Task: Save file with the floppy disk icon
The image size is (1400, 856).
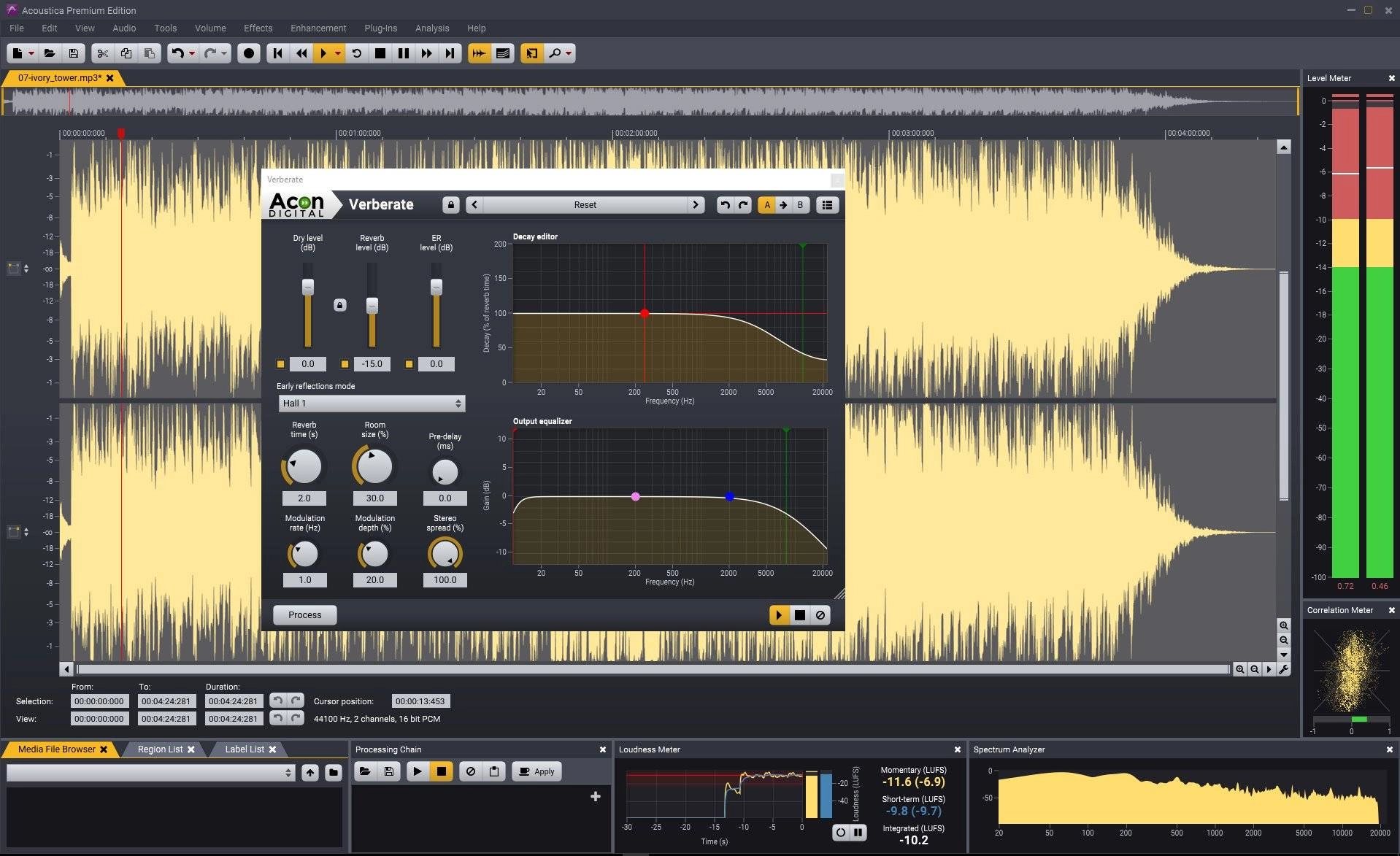Action: tap(73, 53)
